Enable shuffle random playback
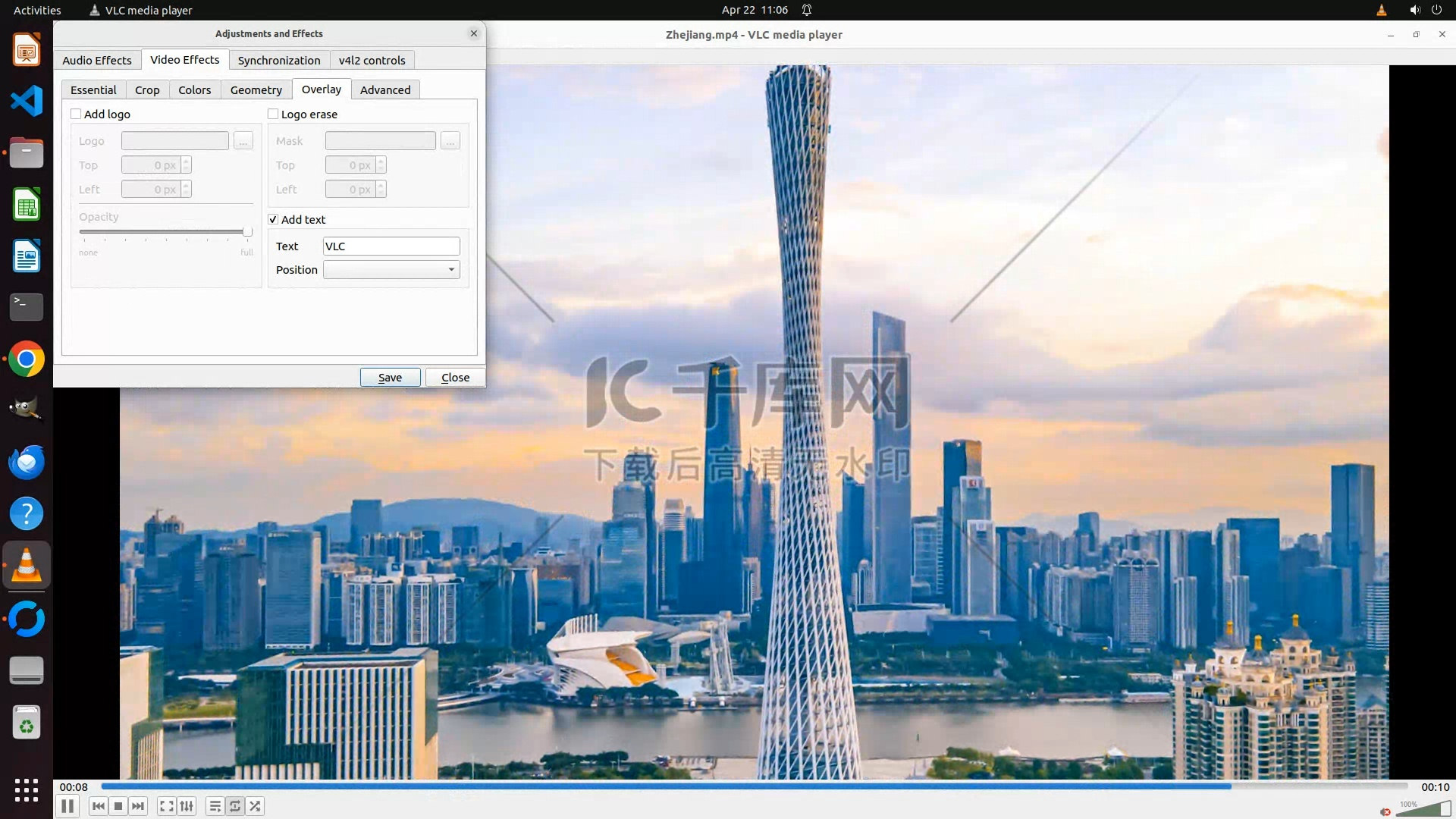The image size is (1456, 819). (x=256, y=806)
